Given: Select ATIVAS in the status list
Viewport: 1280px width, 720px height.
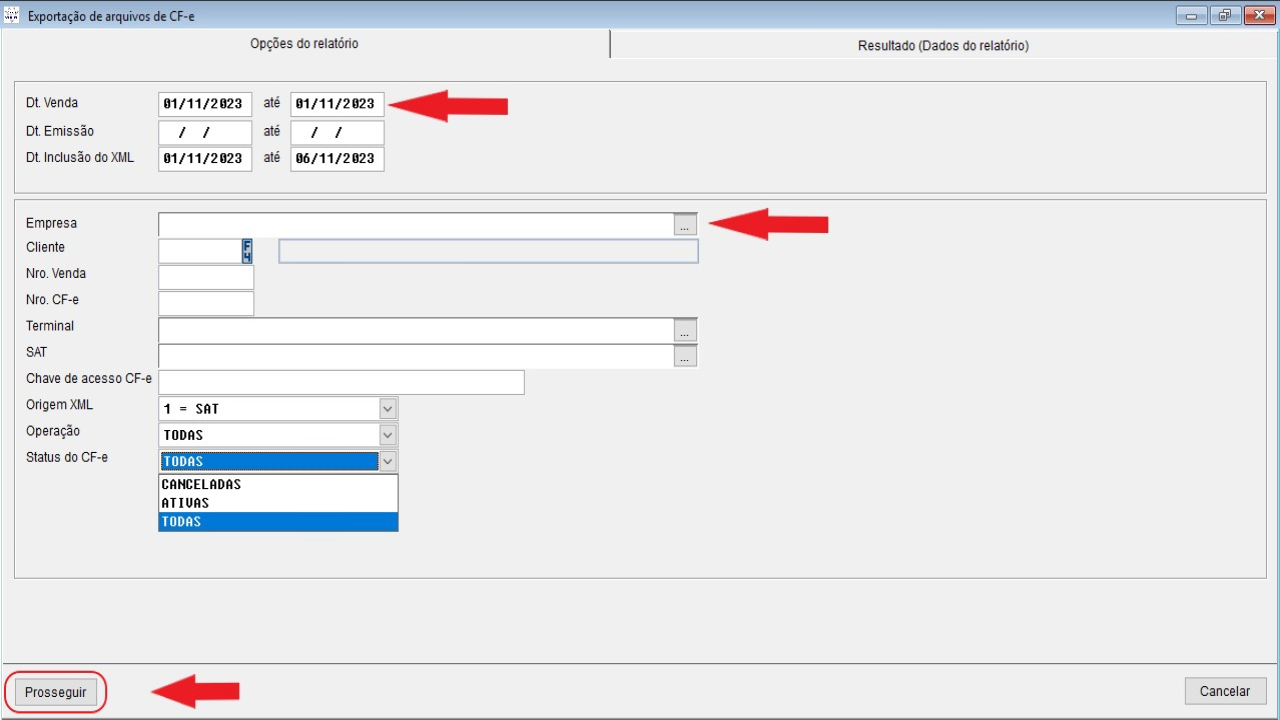Looking at the screenshot, I should click(278, 503).
